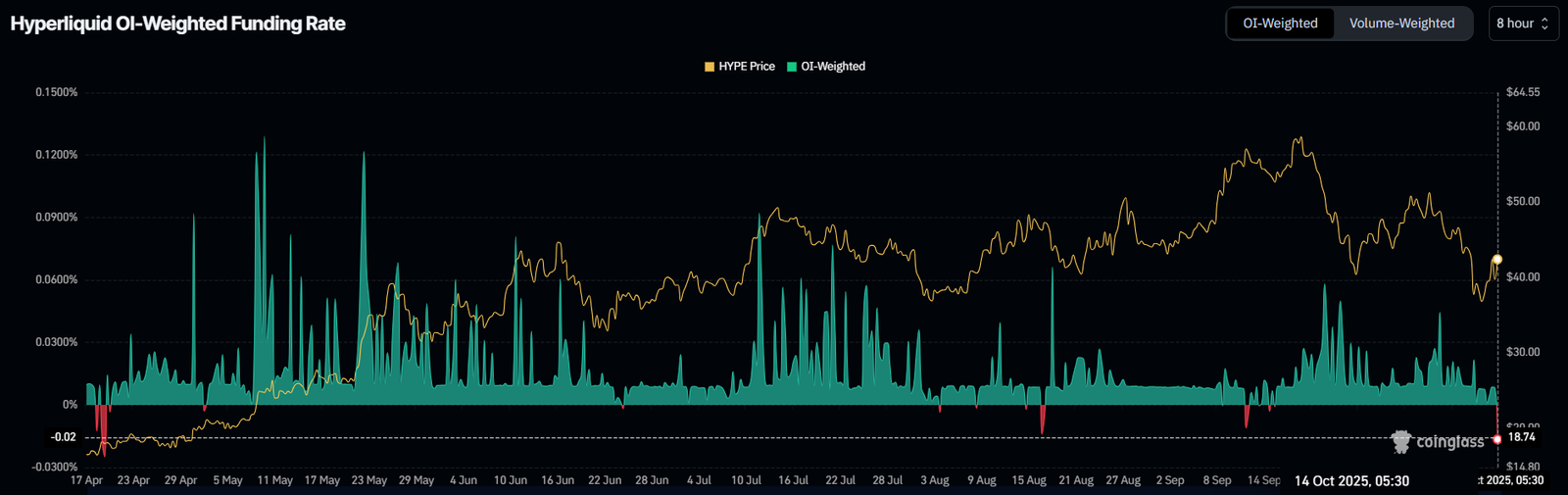Click the 15 Aug date label
The height and width of the screenshot is (495, 1568).
[1029, 480]
